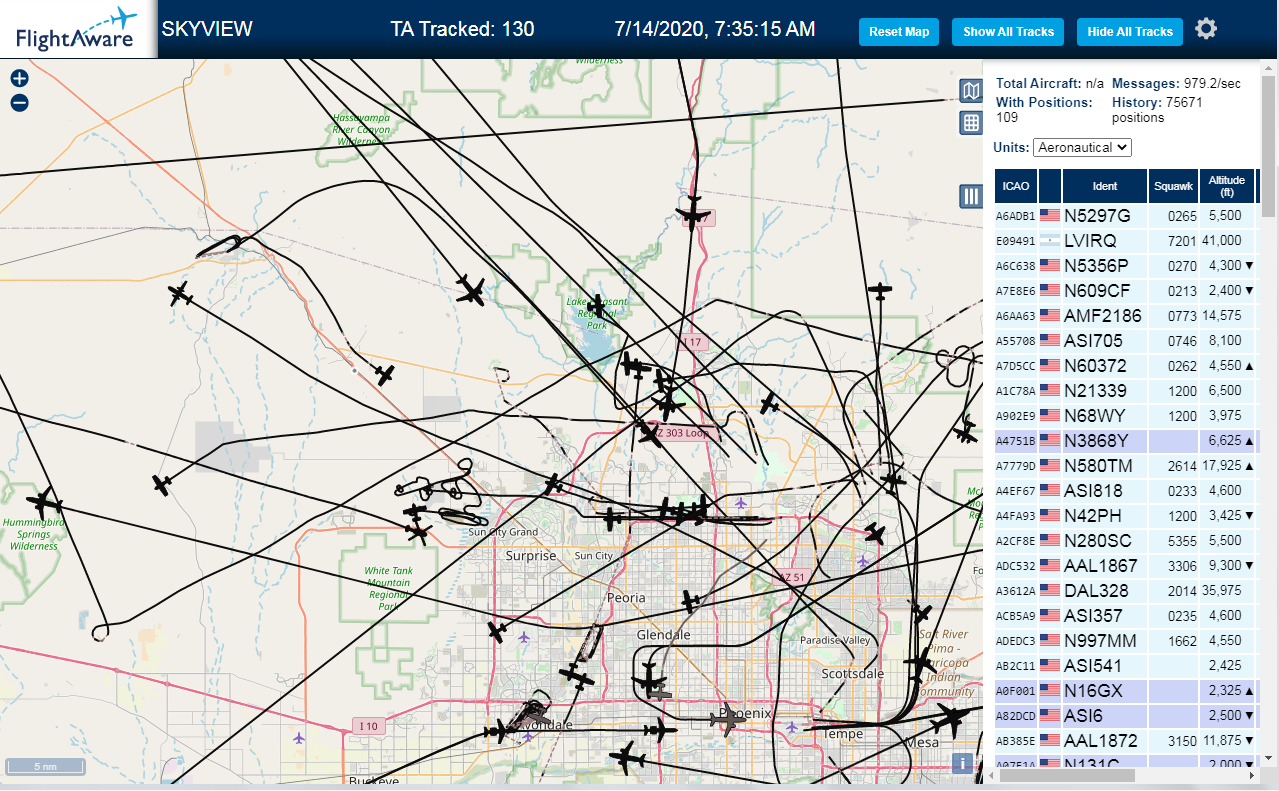The height and width of the screenshot is (791, 1279).
Task: Select the N997MM aircraft row
Action: pyautogui.click(x=1127, y=640)
